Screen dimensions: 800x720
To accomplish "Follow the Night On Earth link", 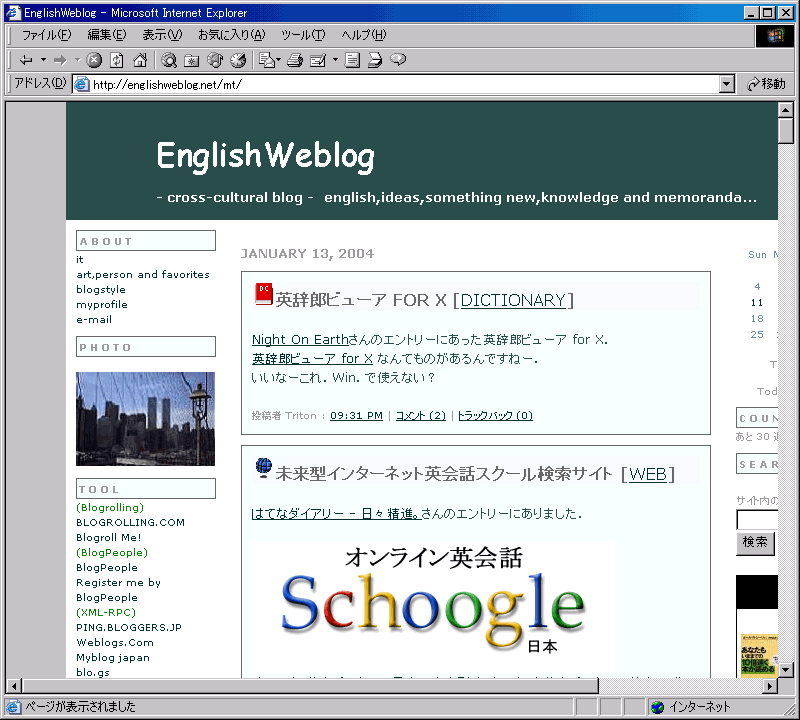I will click(x=300, y=339).
